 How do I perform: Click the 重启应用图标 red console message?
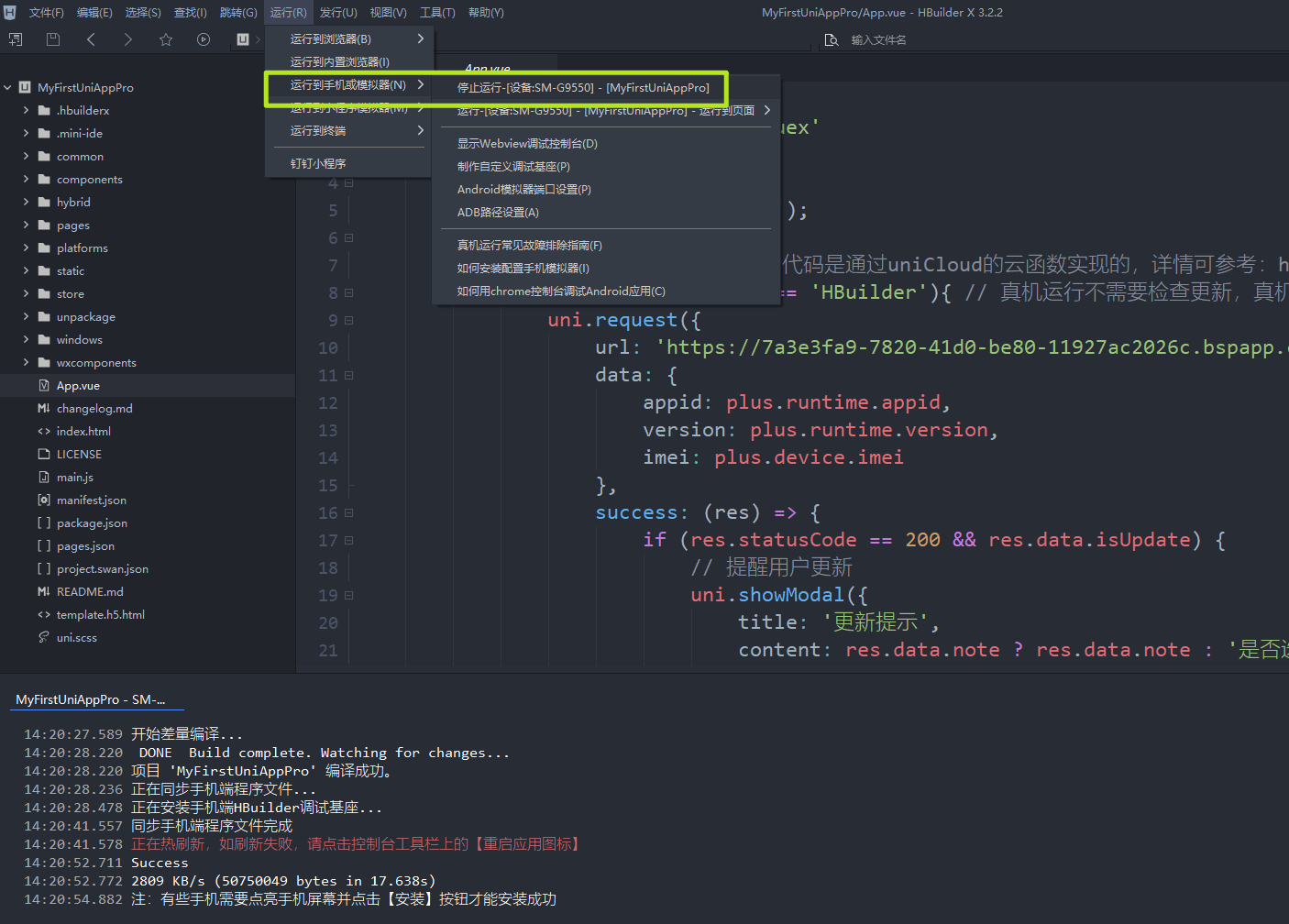(x=355, y=844)
